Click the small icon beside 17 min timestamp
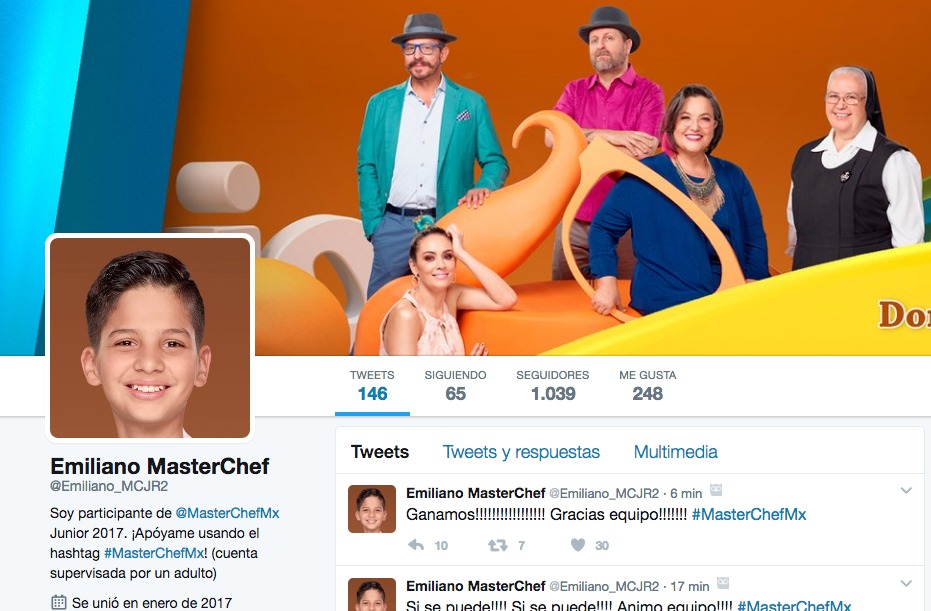 point(723,583)
